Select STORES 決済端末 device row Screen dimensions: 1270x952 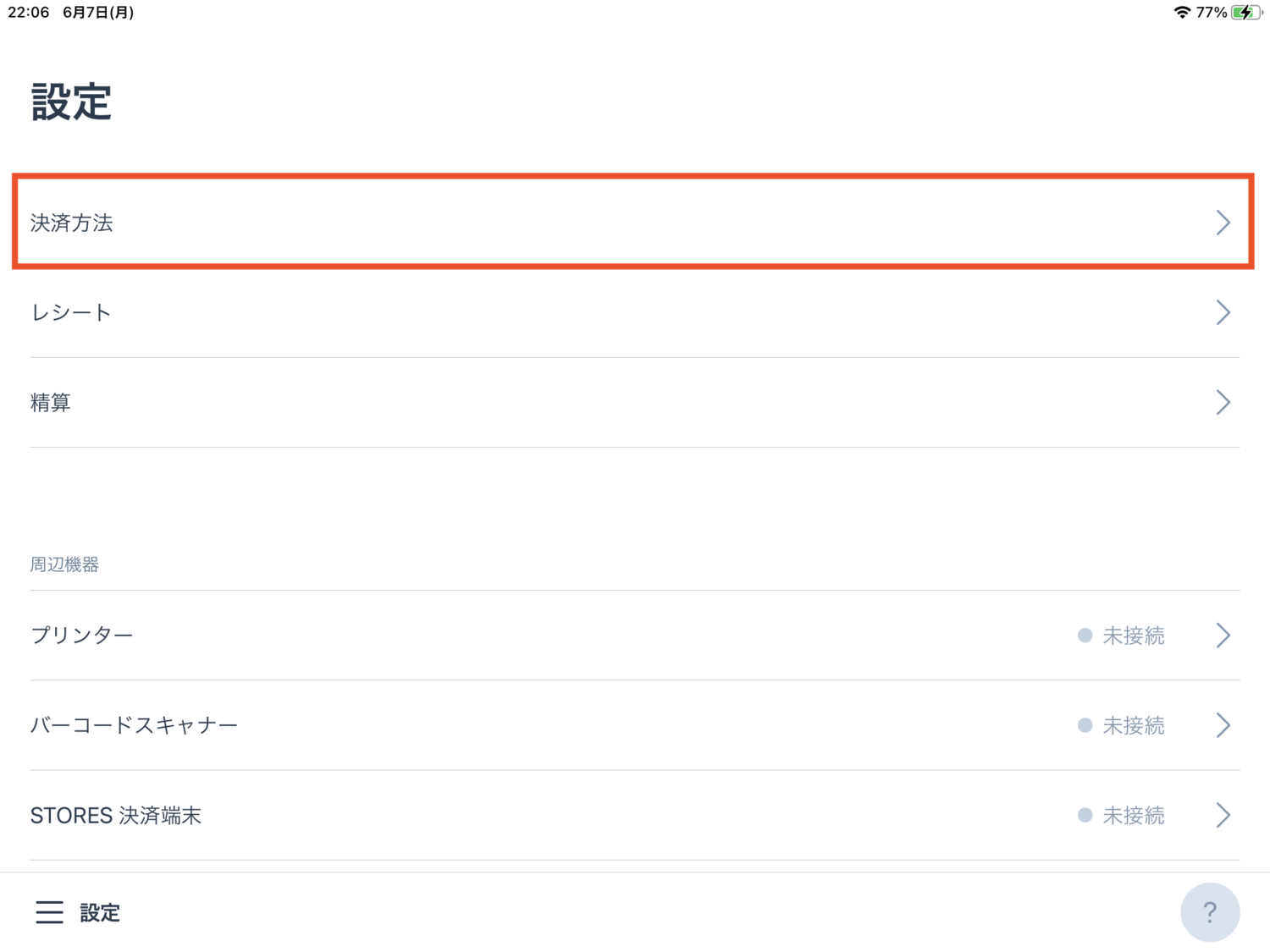pos(635,815)
